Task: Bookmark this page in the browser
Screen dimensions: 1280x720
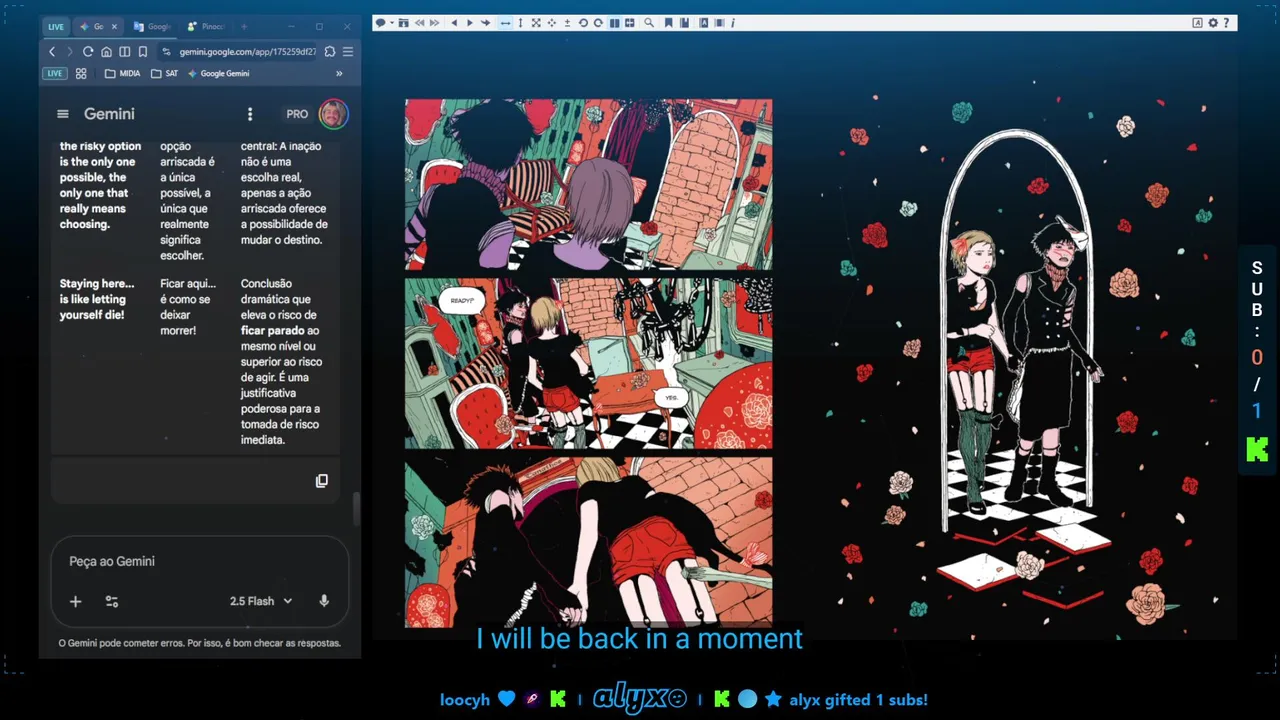Action: (x=142, y=52)
